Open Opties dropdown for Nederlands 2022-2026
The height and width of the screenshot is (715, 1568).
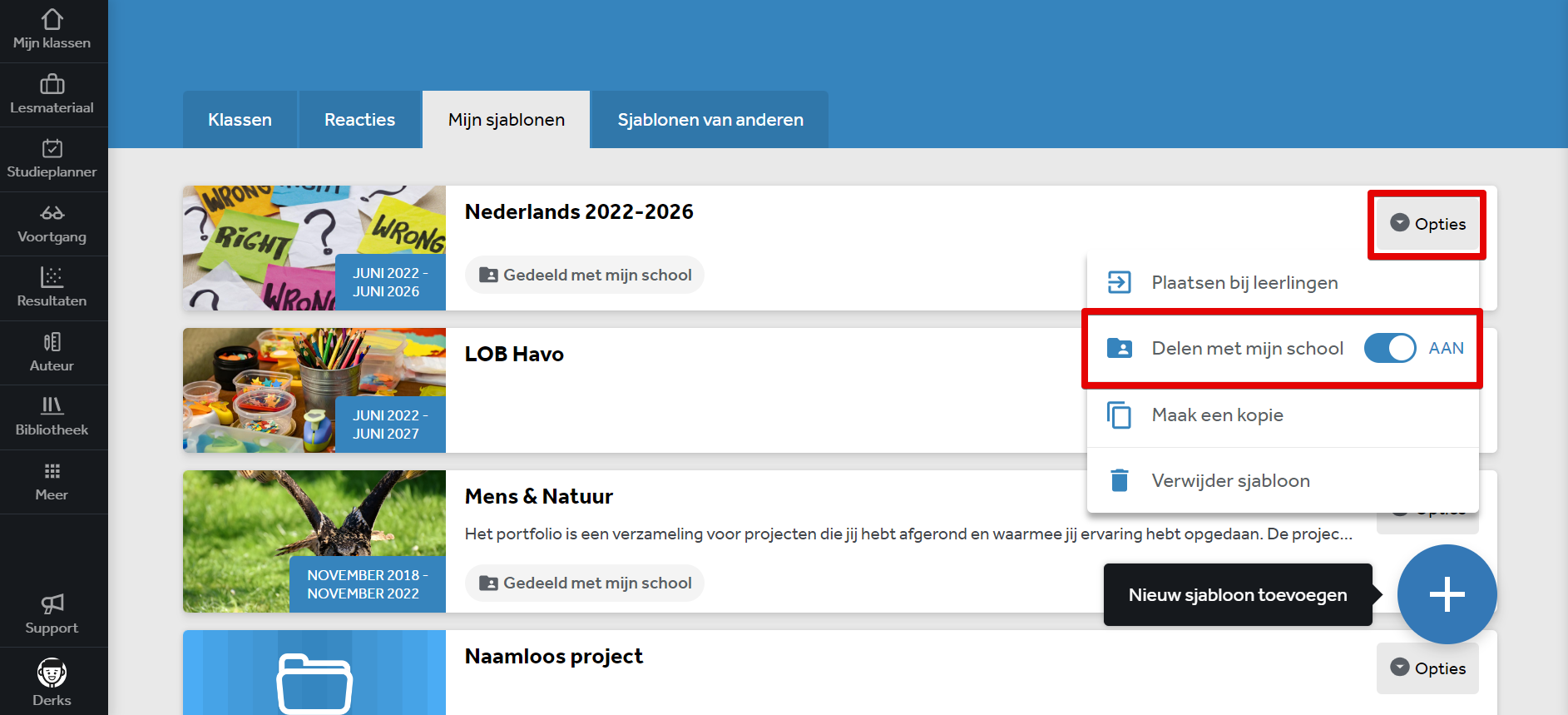tap(1427, 224)
